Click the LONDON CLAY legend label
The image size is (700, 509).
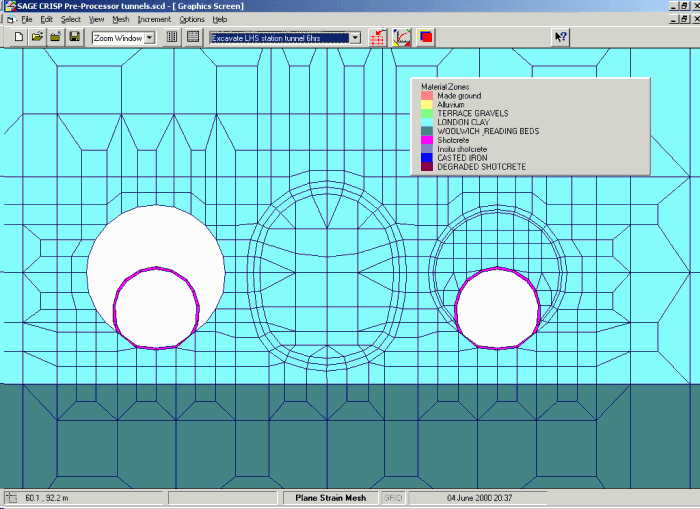463,122
